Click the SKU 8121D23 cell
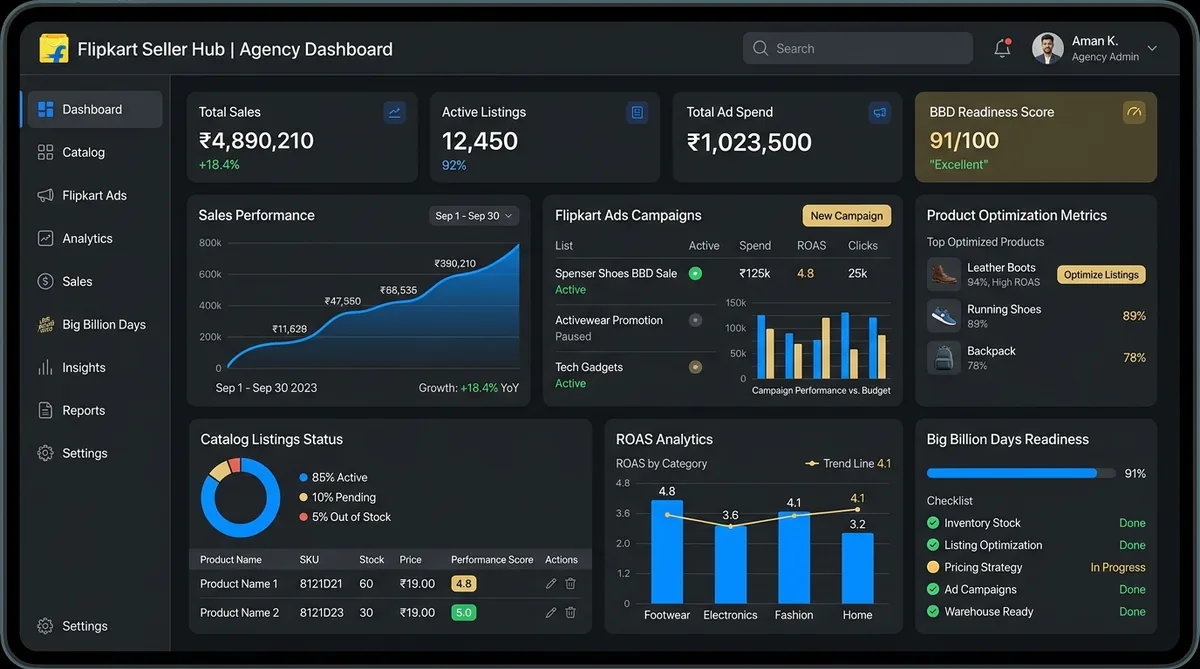Screen dimensions: 1200x669 coord(321,612)
